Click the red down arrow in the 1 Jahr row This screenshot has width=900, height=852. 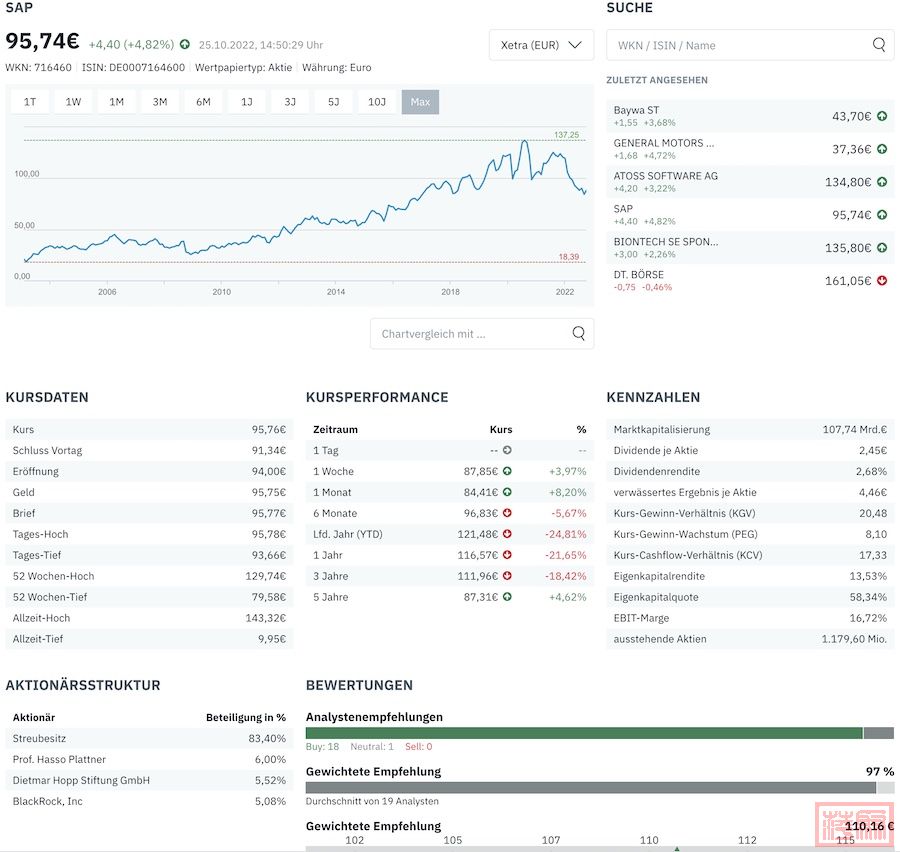coord(507,555)
